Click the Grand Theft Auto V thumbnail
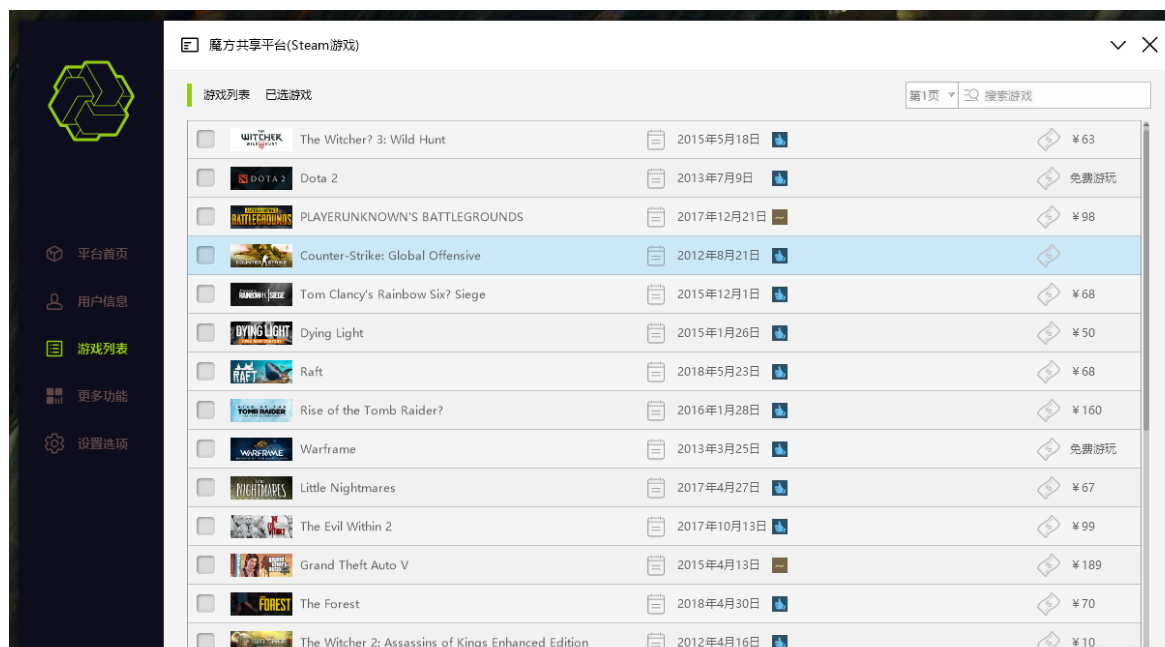Image resolution: width=1165 pixels, height=647 pixels. pos(261,565)
